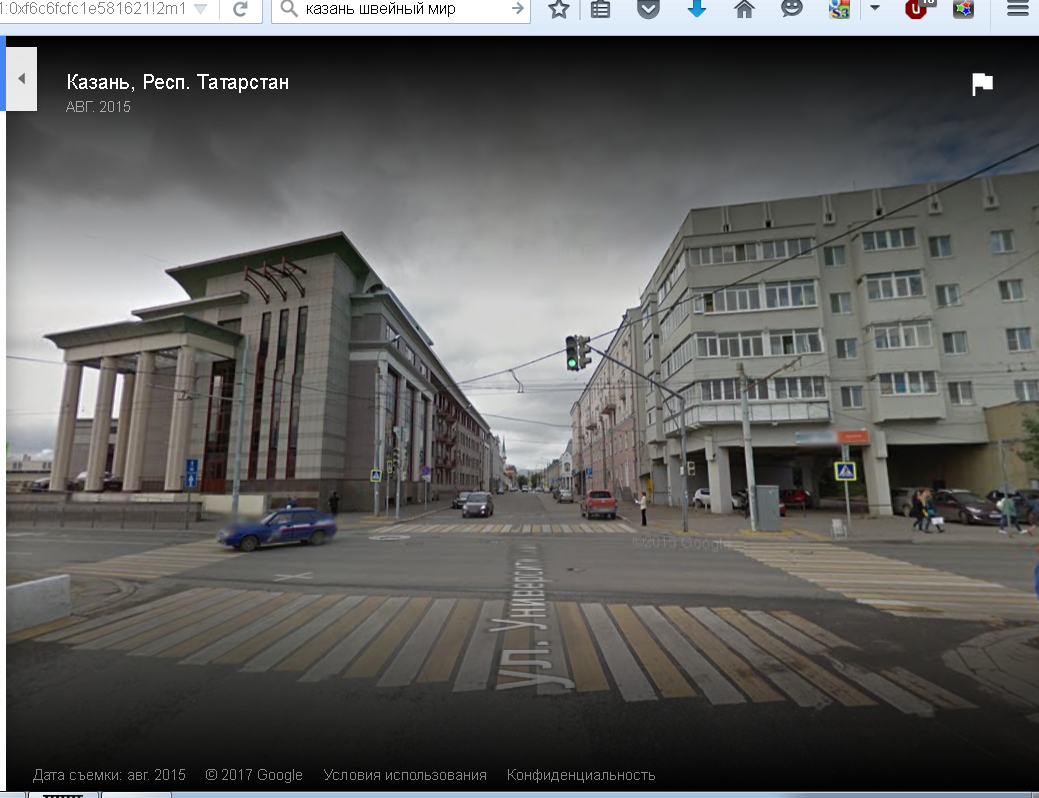Open the URL history dropdown arrow
1039x798 pixels.
click(201, 9)
